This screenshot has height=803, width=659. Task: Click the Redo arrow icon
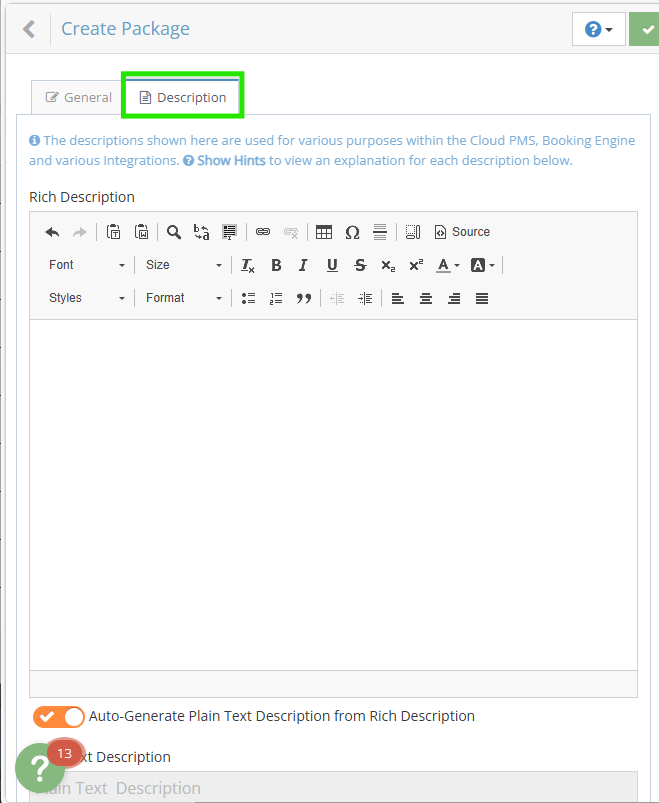(79, 232)
